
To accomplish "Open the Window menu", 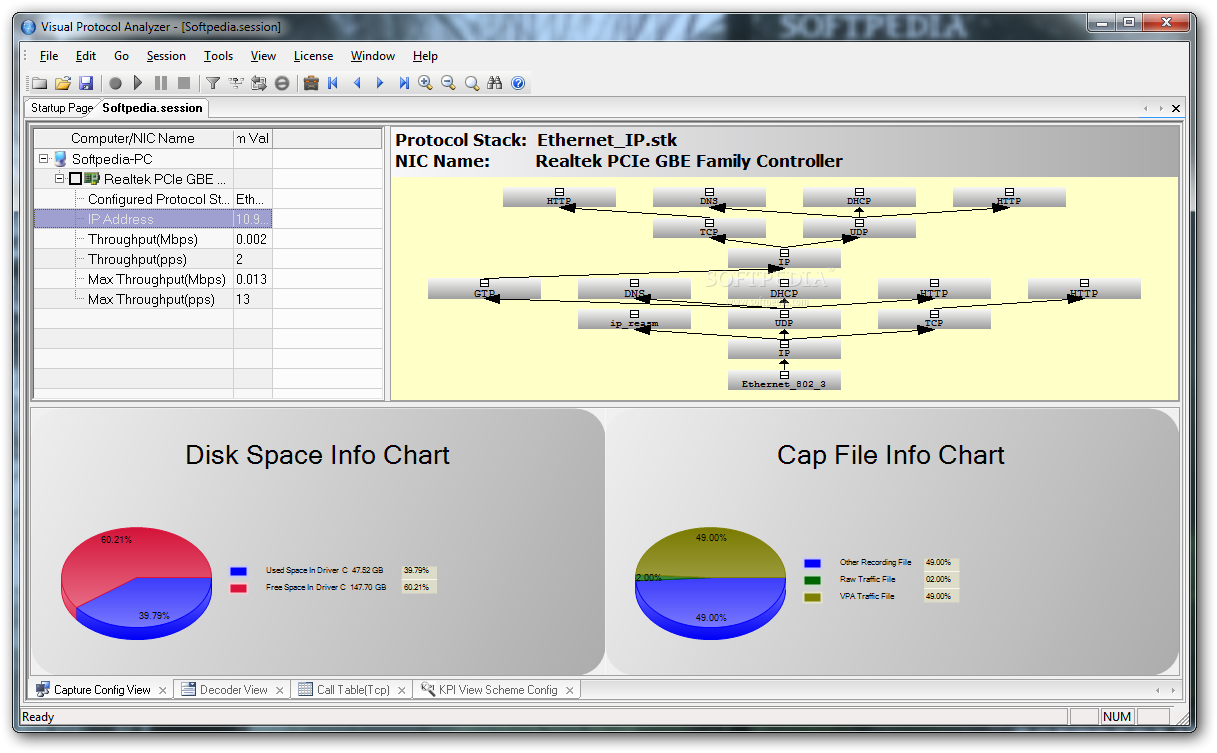I will pyautogui.click(x=373, y=56).
